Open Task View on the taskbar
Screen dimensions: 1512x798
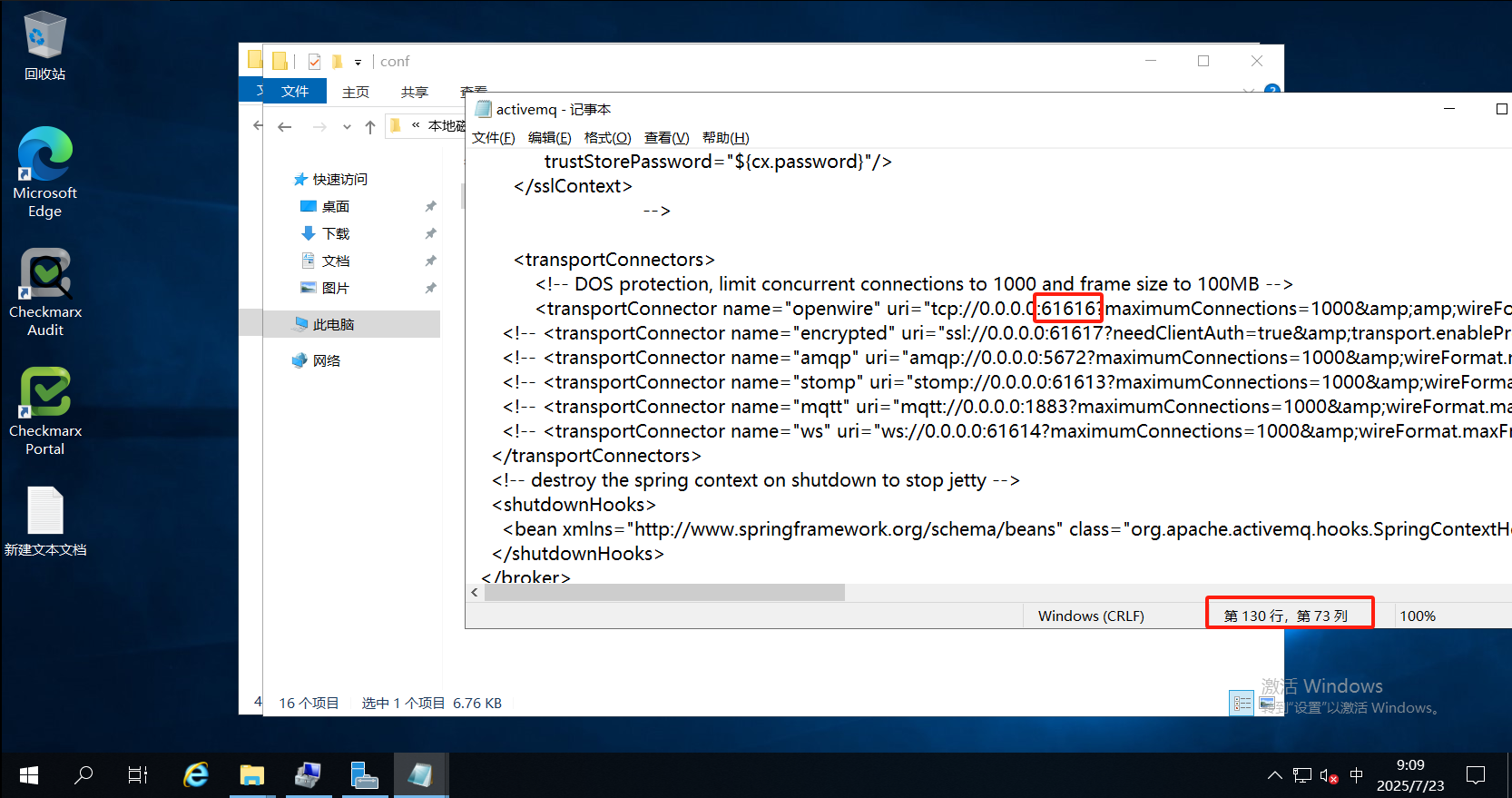click(x=138, y=775)
